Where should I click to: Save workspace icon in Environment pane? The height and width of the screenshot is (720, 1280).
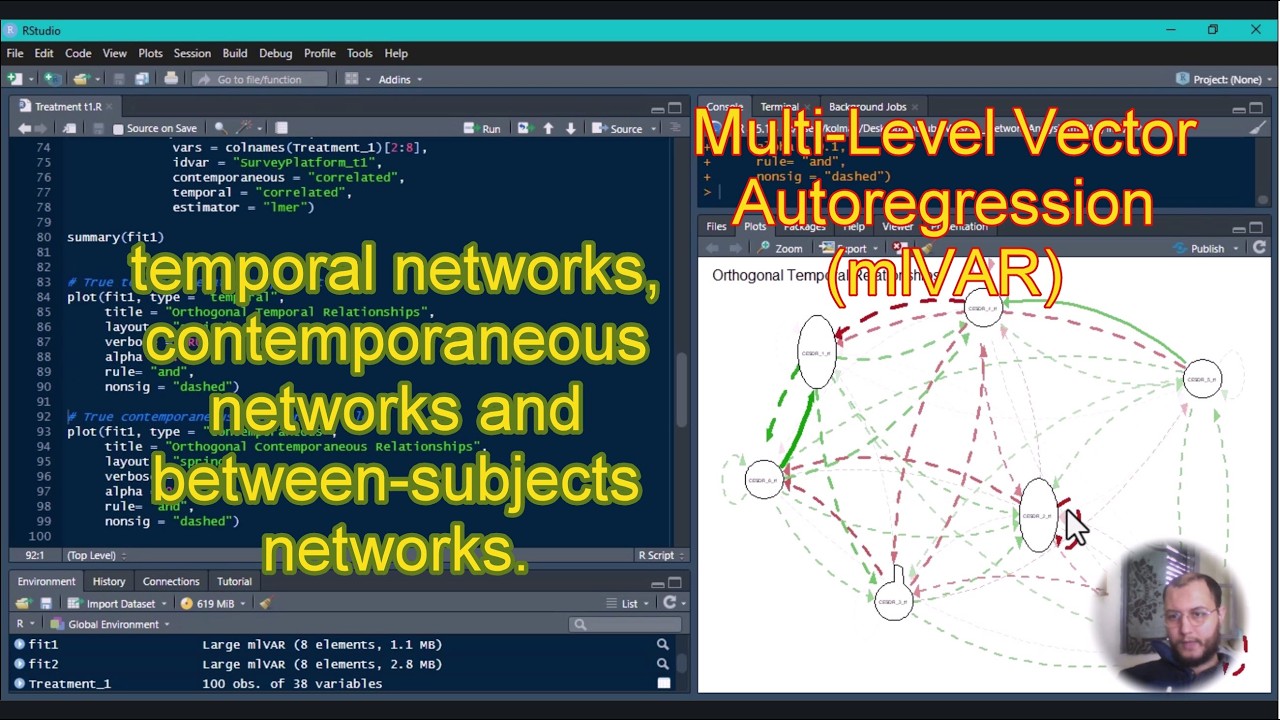click(x=46, y=603)
